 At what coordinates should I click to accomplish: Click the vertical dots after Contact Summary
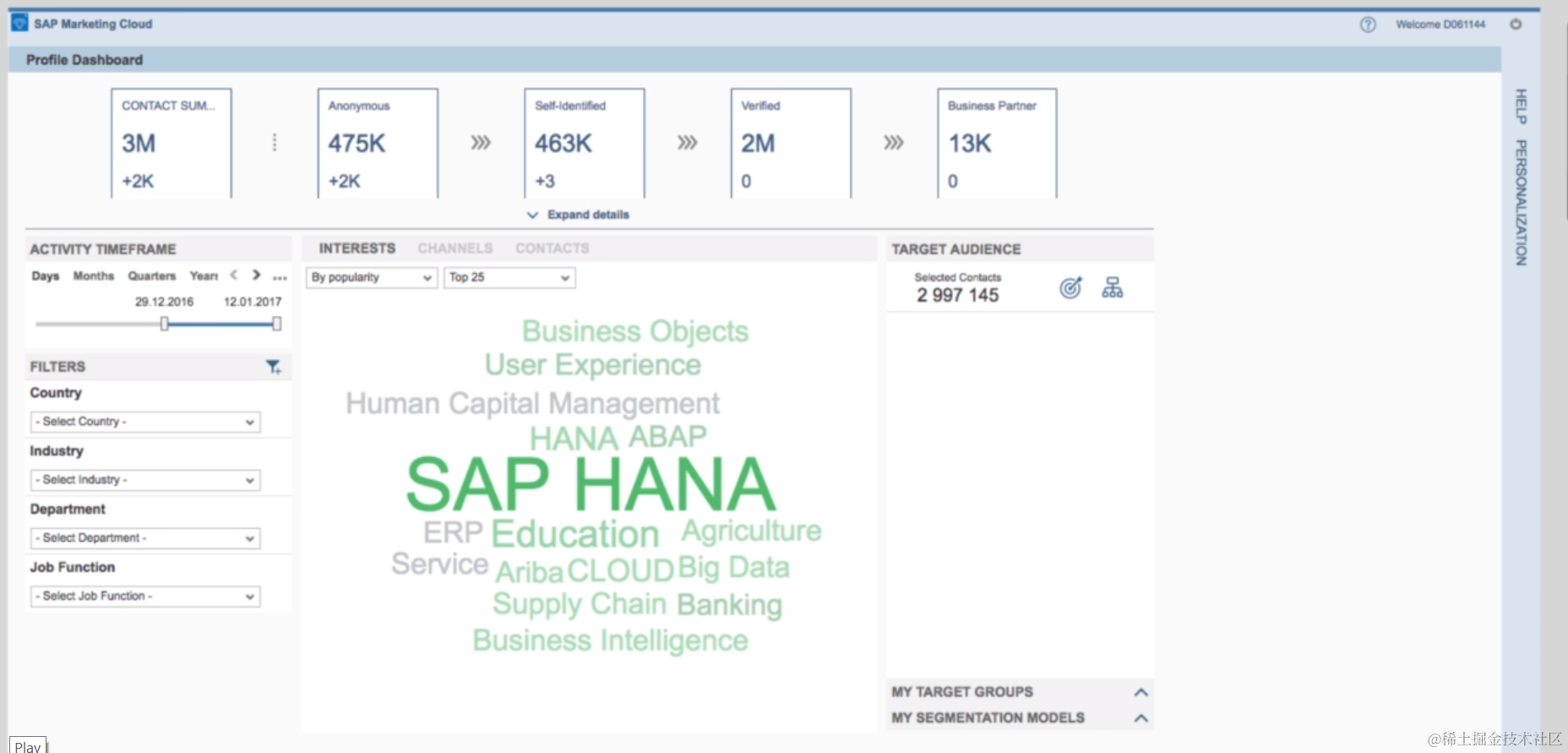pyautogui.click(x=275, y=142)
